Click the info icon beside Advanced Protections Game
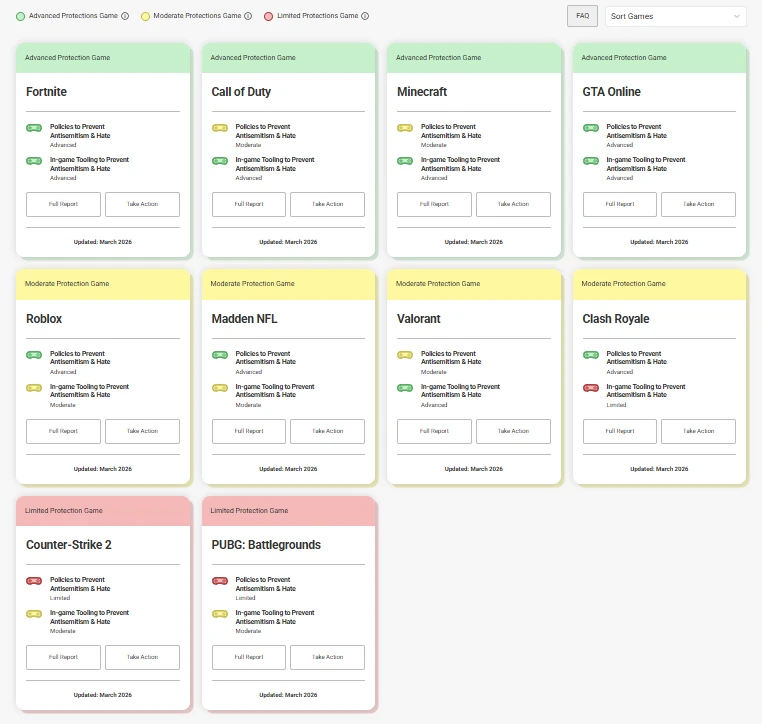This screenshot has width=762, height=724. (x=125, y=16)
